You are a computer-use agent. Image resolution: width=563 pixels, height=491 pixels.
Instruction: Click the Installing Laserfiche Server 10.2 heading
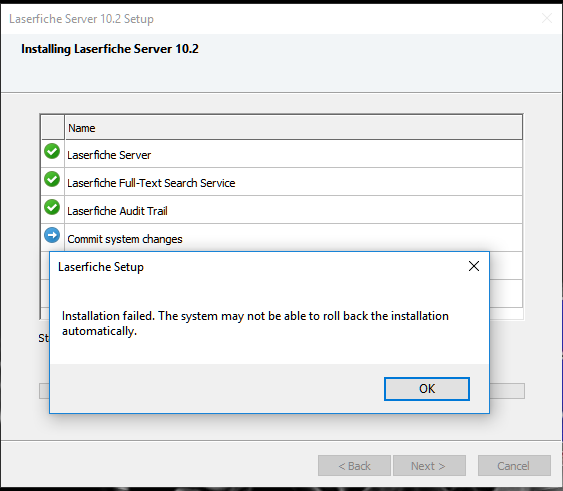[x=110, y=49]
